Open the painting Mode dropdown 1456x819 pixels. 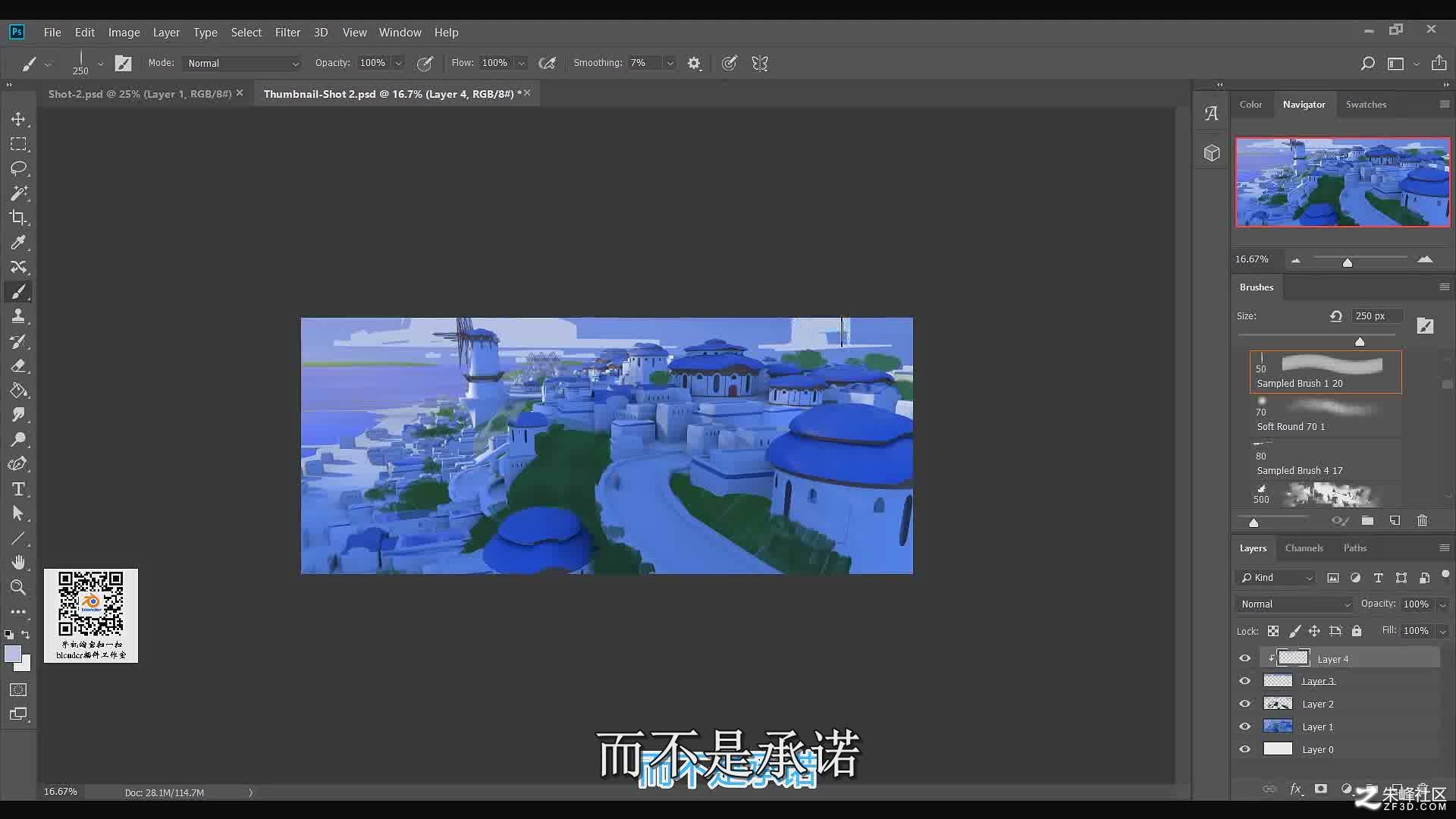tap(243, 64)
